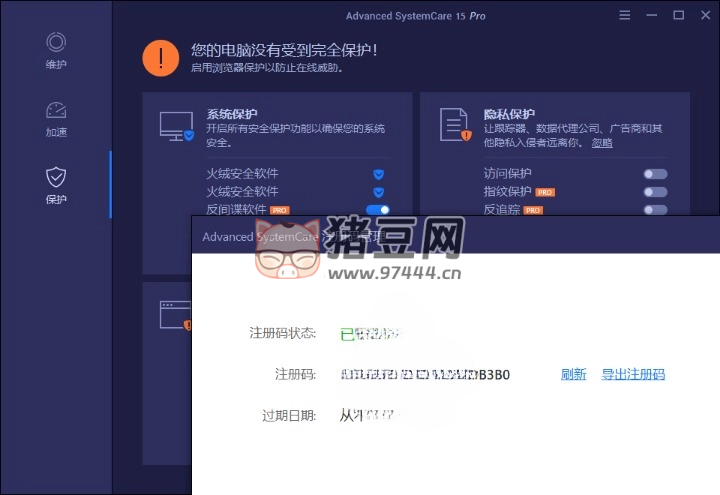Click the 导出注册码 export link
The height and width of the screenshot is (495, 720).
click(633, 375)
